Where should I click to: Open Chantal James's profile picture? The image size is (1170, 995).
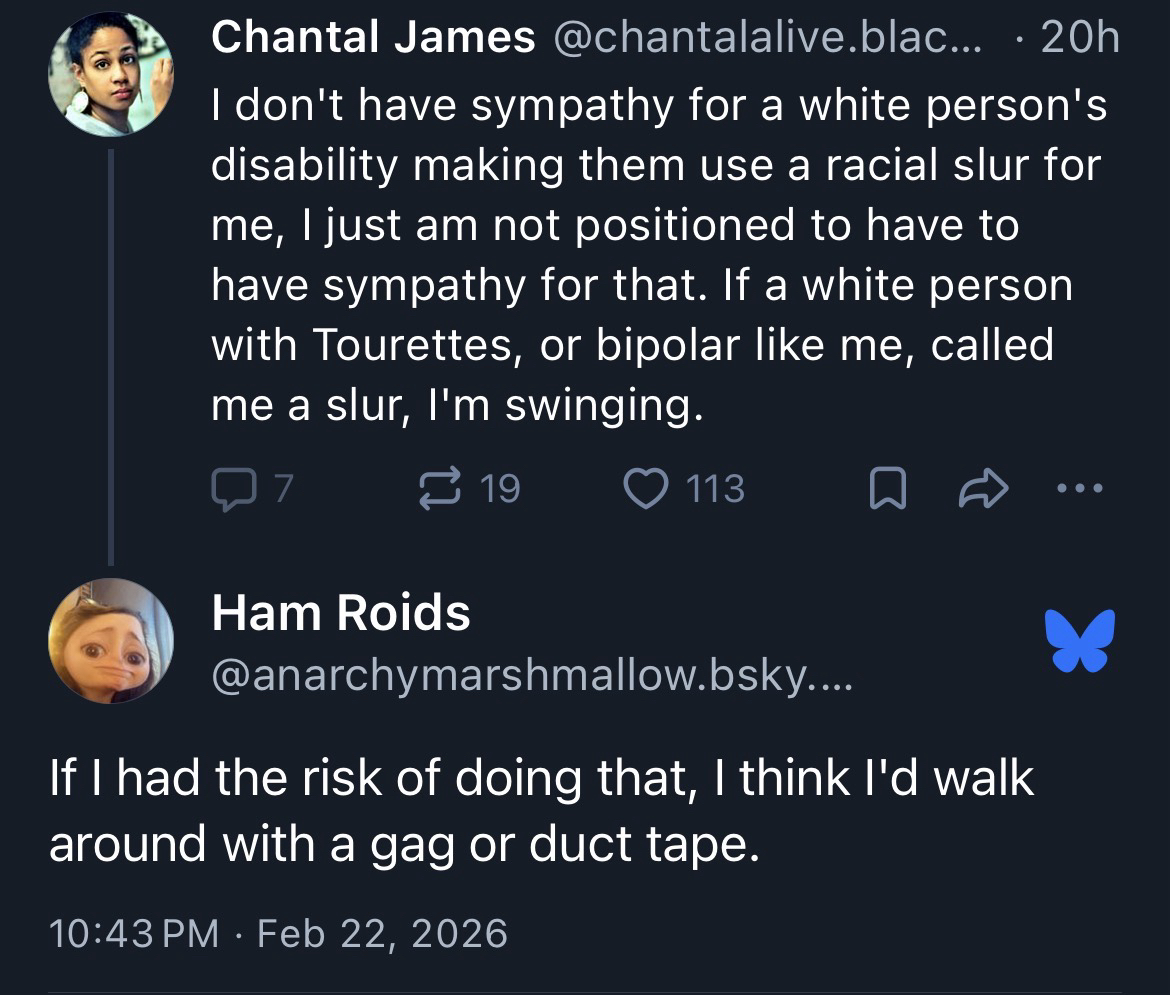point(110,75)
